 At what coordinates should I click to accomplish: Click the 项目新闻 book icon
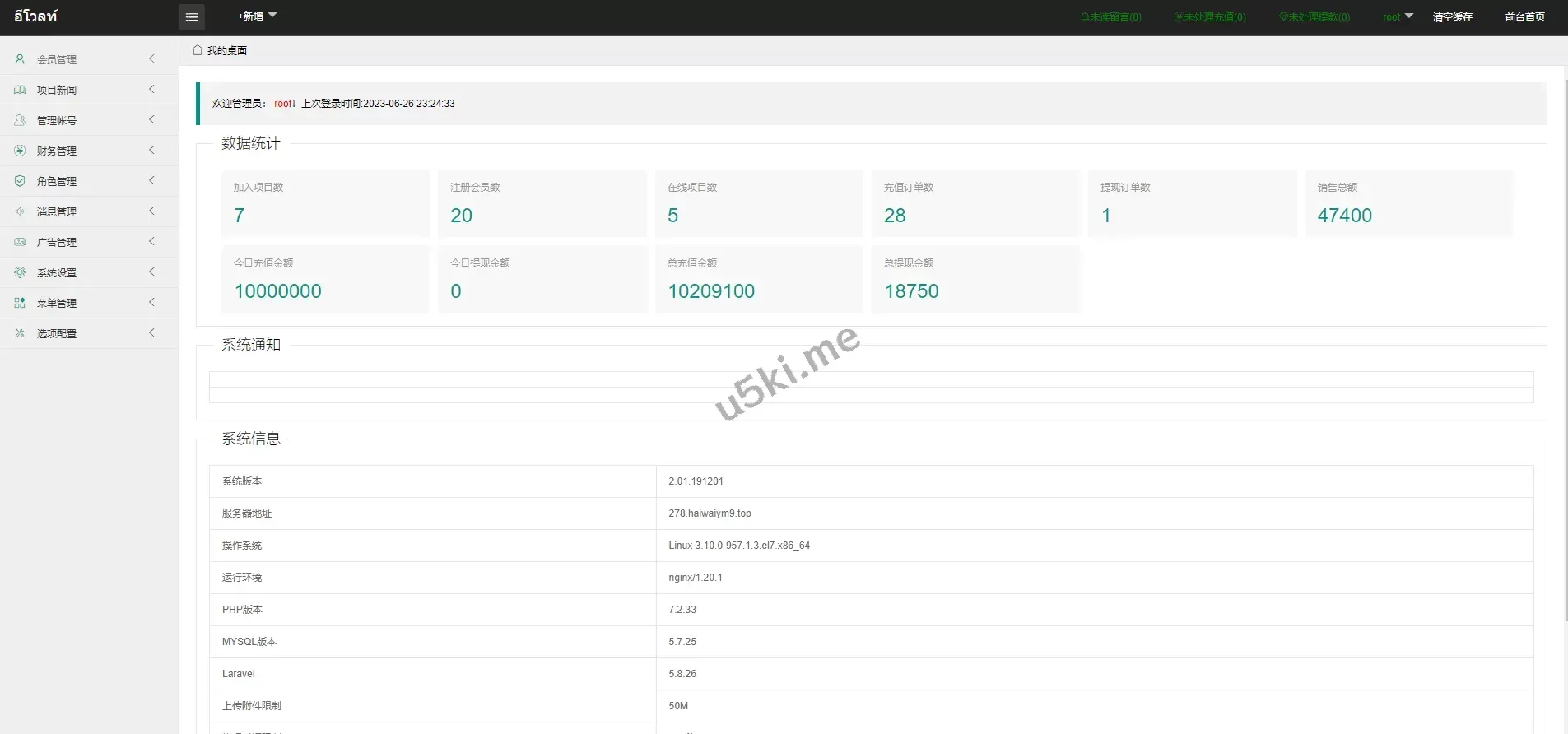coord(20,90)
